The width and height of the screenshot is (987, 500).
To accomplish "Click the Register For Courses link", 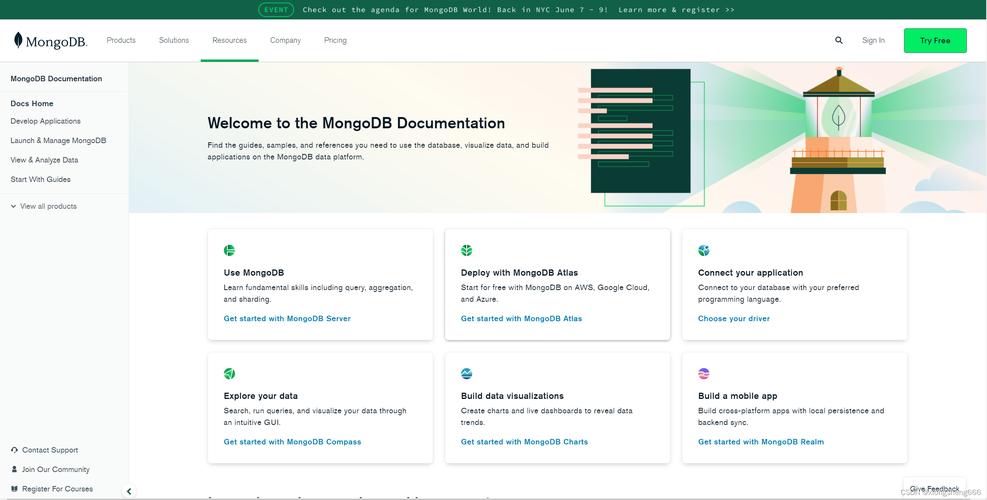I will tap(57, 489).
